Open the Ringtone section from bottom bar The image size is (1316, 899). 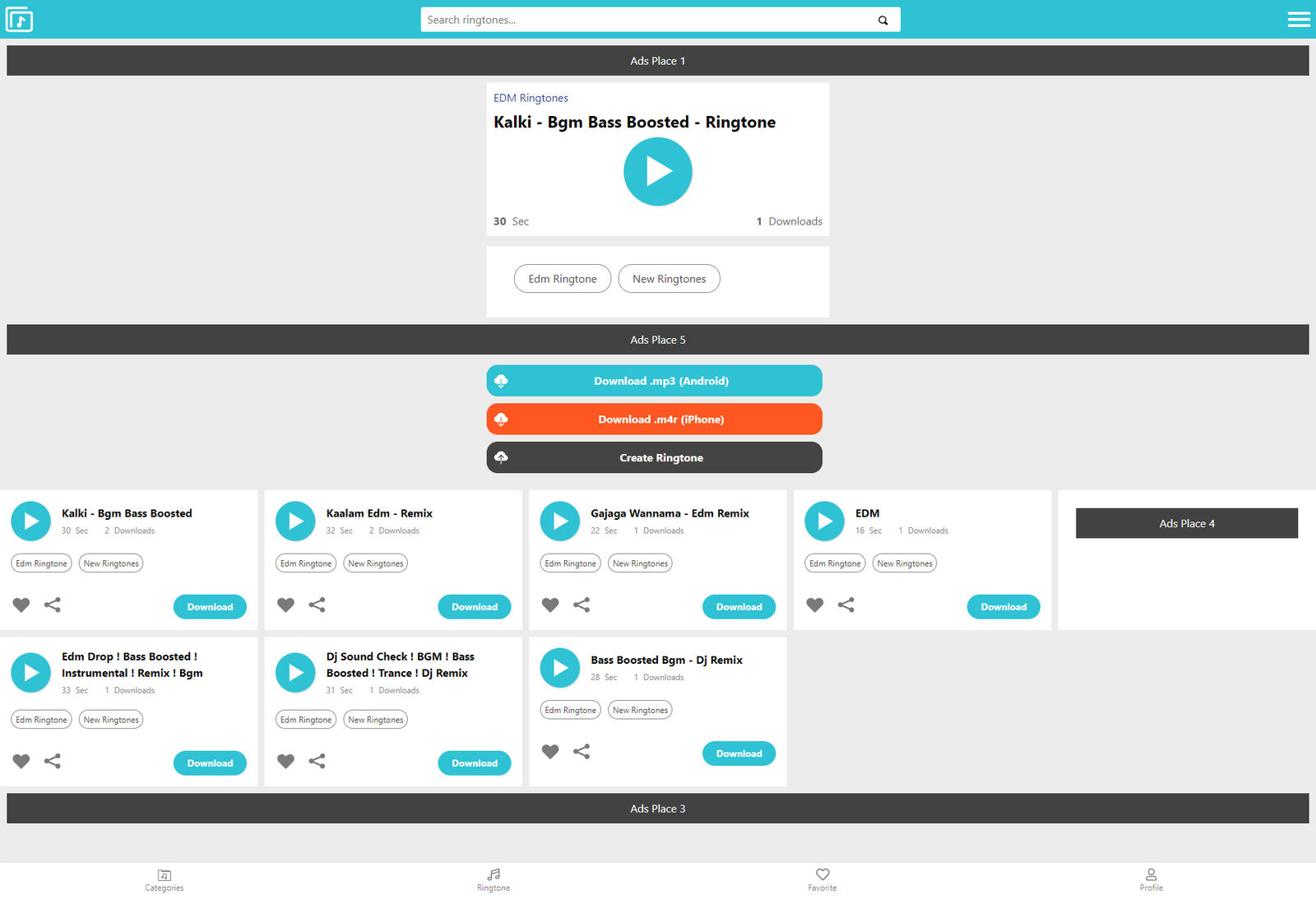coord(493,879)
